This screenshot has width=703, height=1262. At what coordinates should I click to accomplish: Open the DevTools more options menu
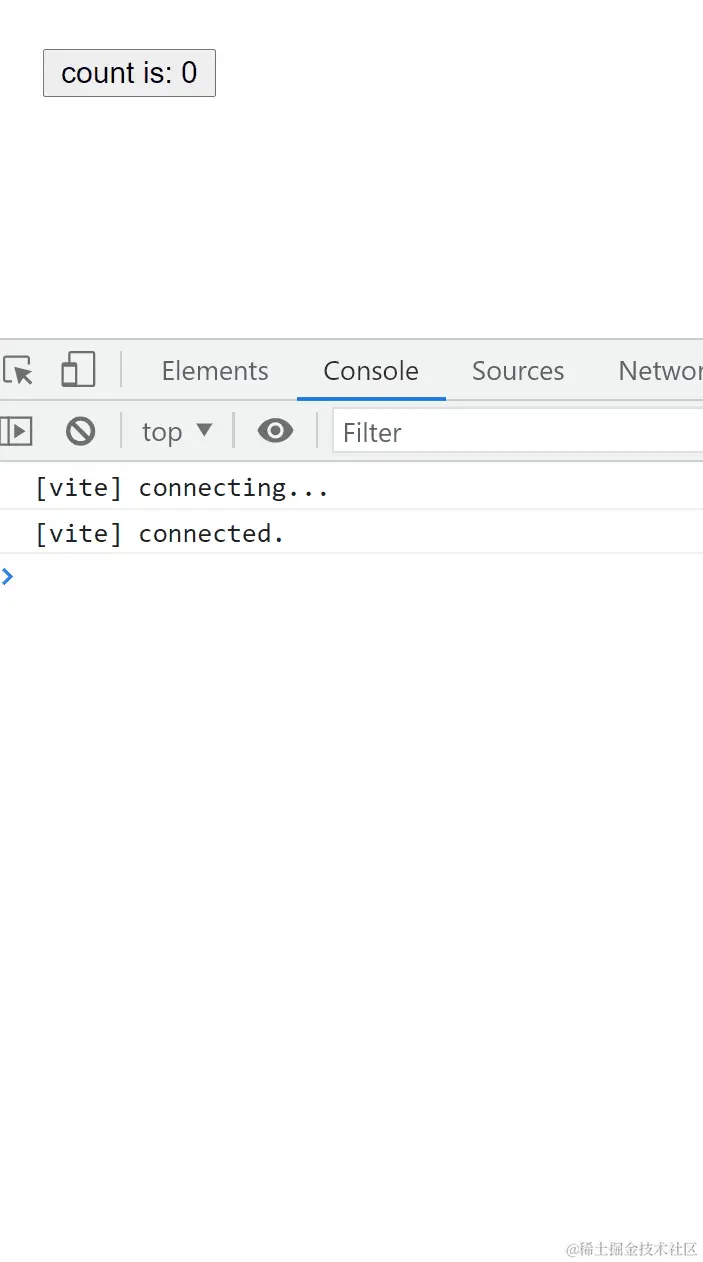[698, 371]
